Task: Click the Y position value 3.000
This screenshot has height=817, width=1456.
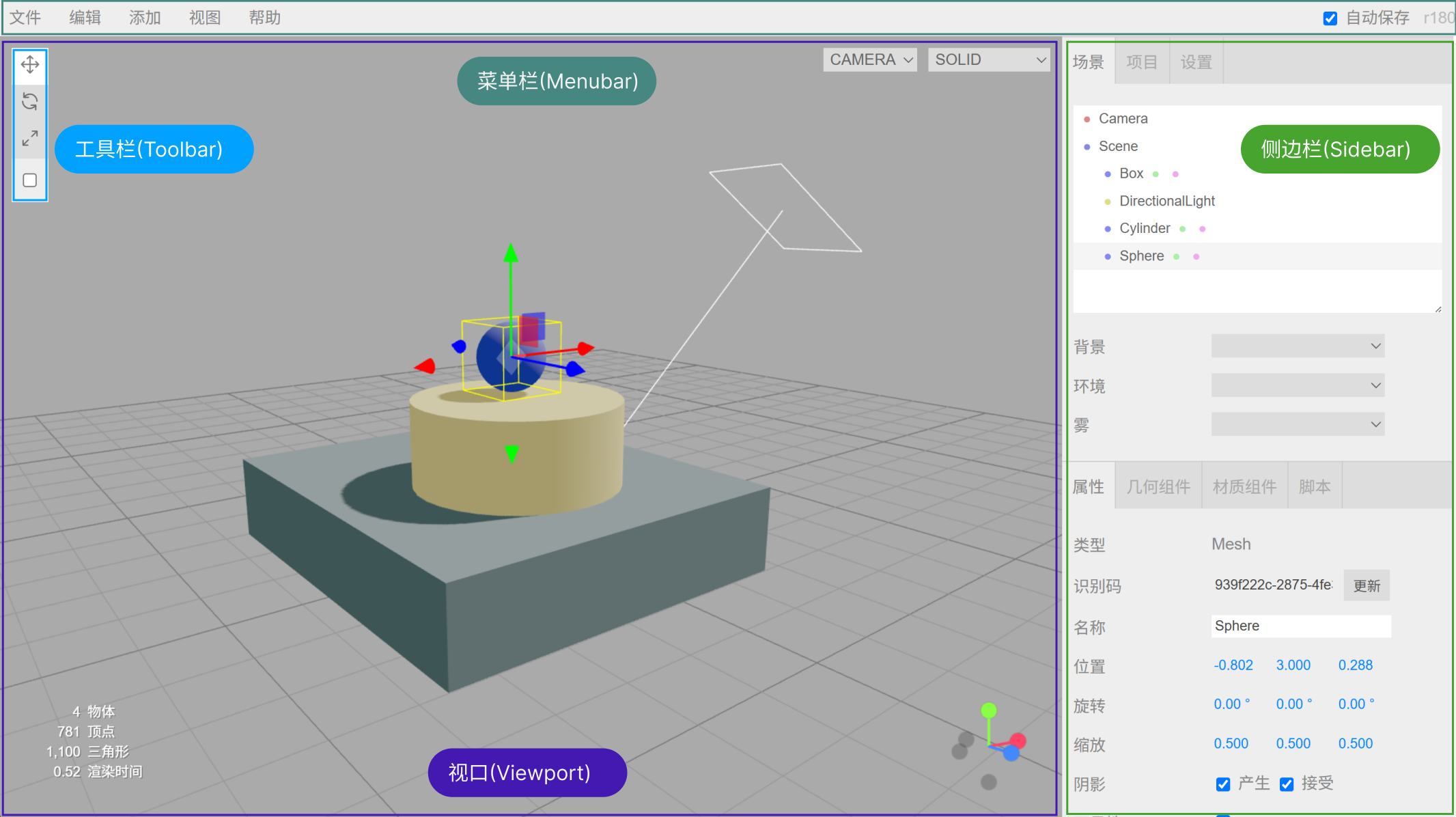Action: point(1293,665)
